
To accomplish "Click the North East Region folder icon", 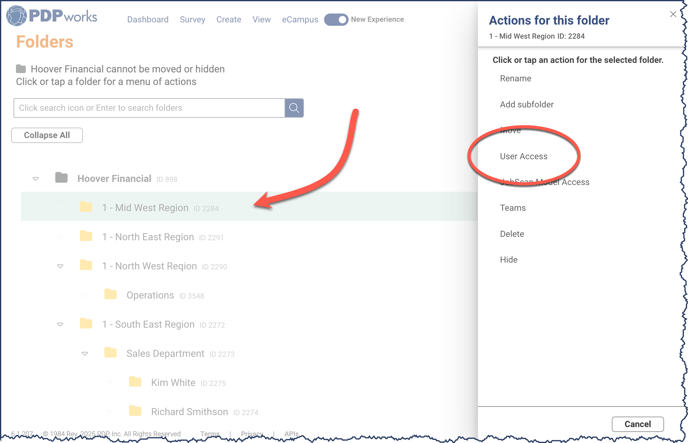I will point(86,236).
